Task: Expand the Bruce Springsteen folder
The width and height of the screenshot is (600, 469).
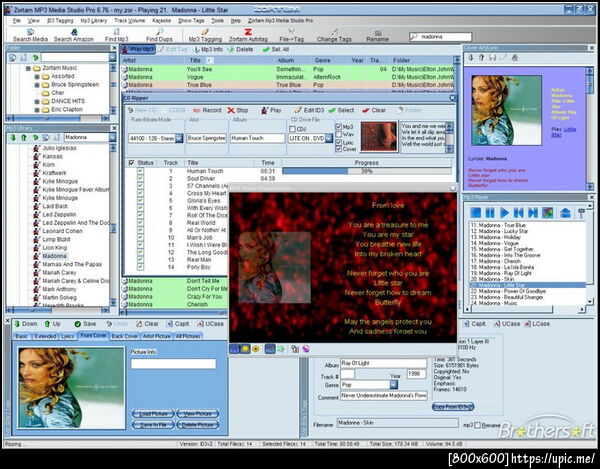Action: [x=37, y=85]
